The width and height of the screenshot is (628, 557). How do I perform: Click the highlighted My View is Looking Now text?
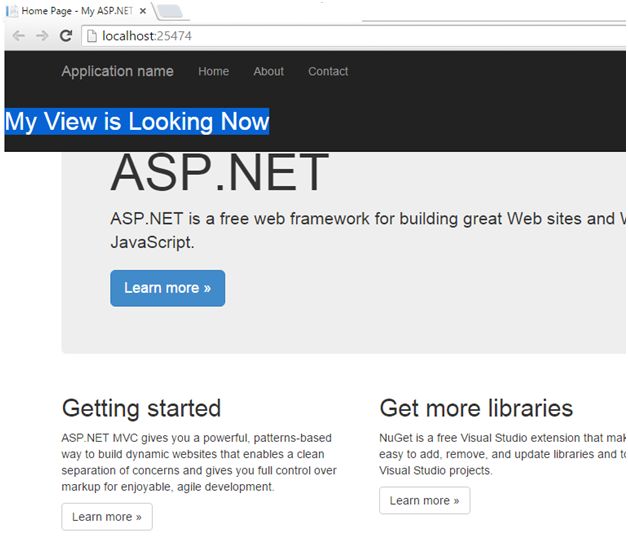tap(137, 122)
